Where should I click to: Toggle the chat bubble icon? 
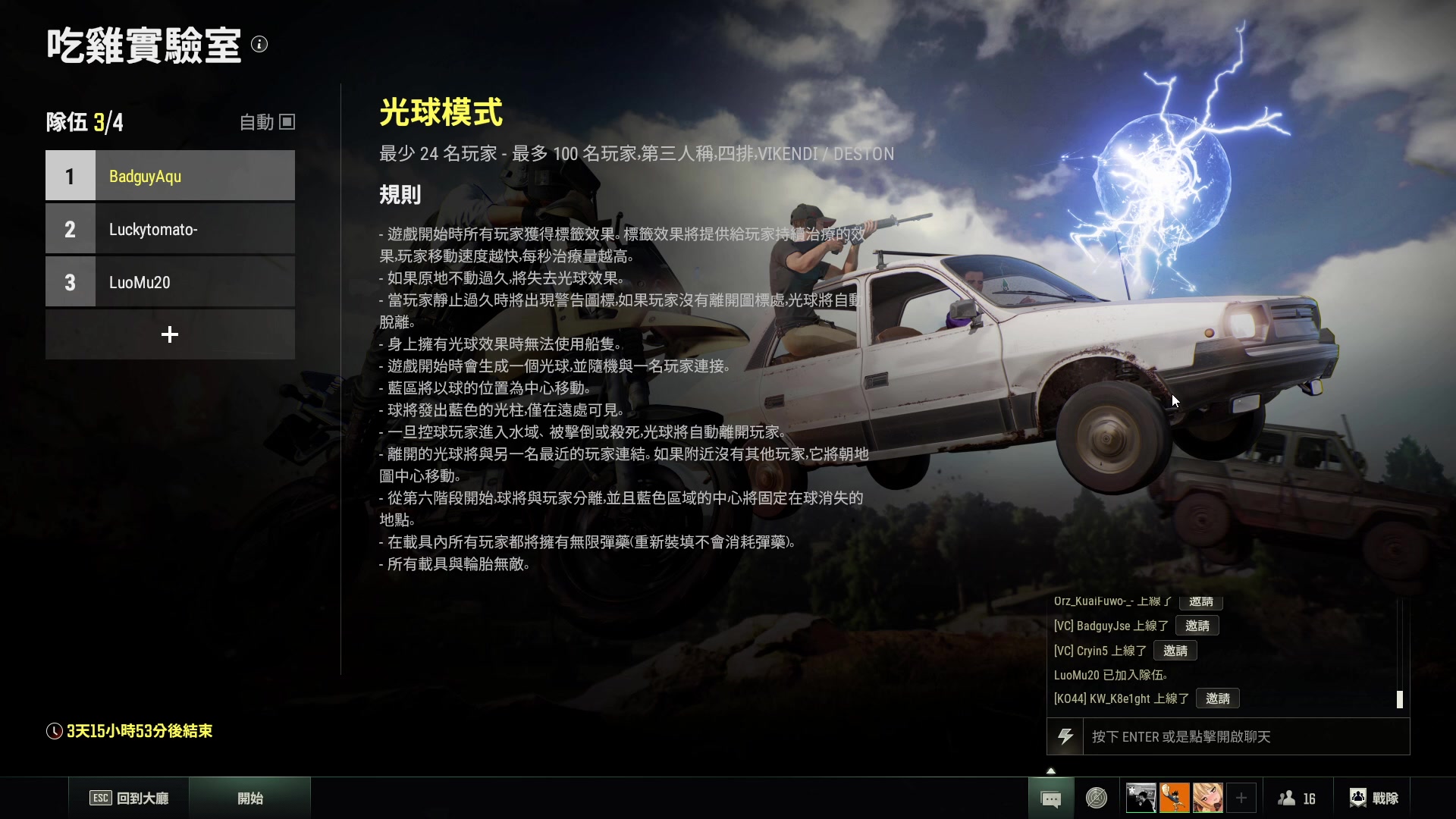[1051, 799]
